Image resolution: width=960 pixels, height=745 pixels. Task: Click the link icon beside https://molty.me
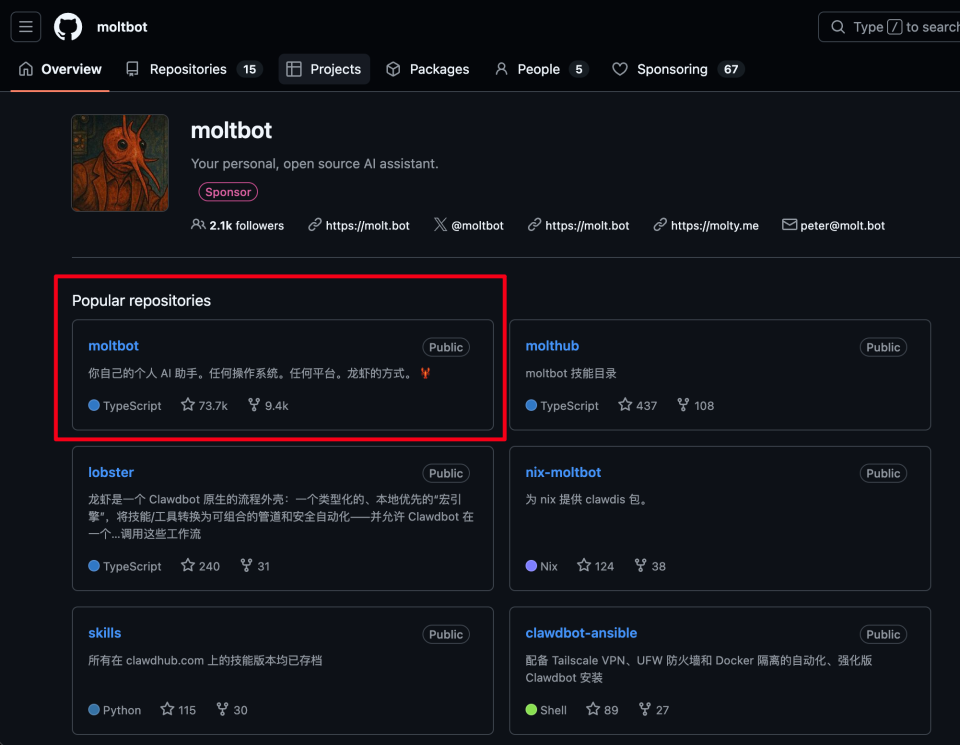(659, 225)
